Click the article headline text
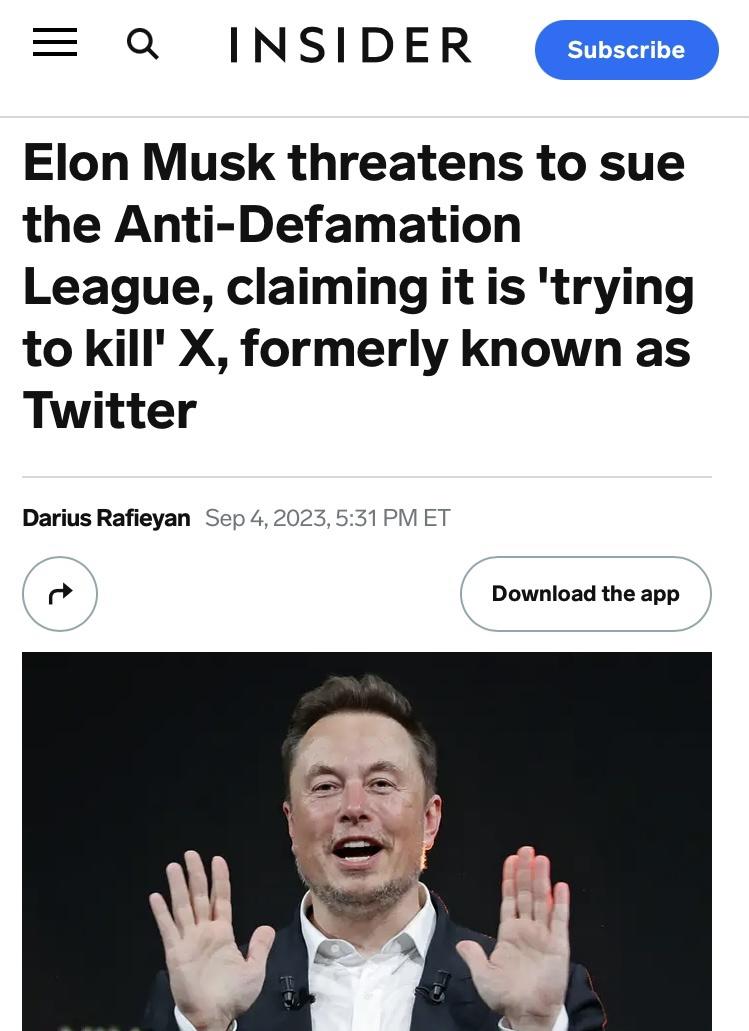The width and height of the screenshot is (749, 1031). tap(356, 286)
